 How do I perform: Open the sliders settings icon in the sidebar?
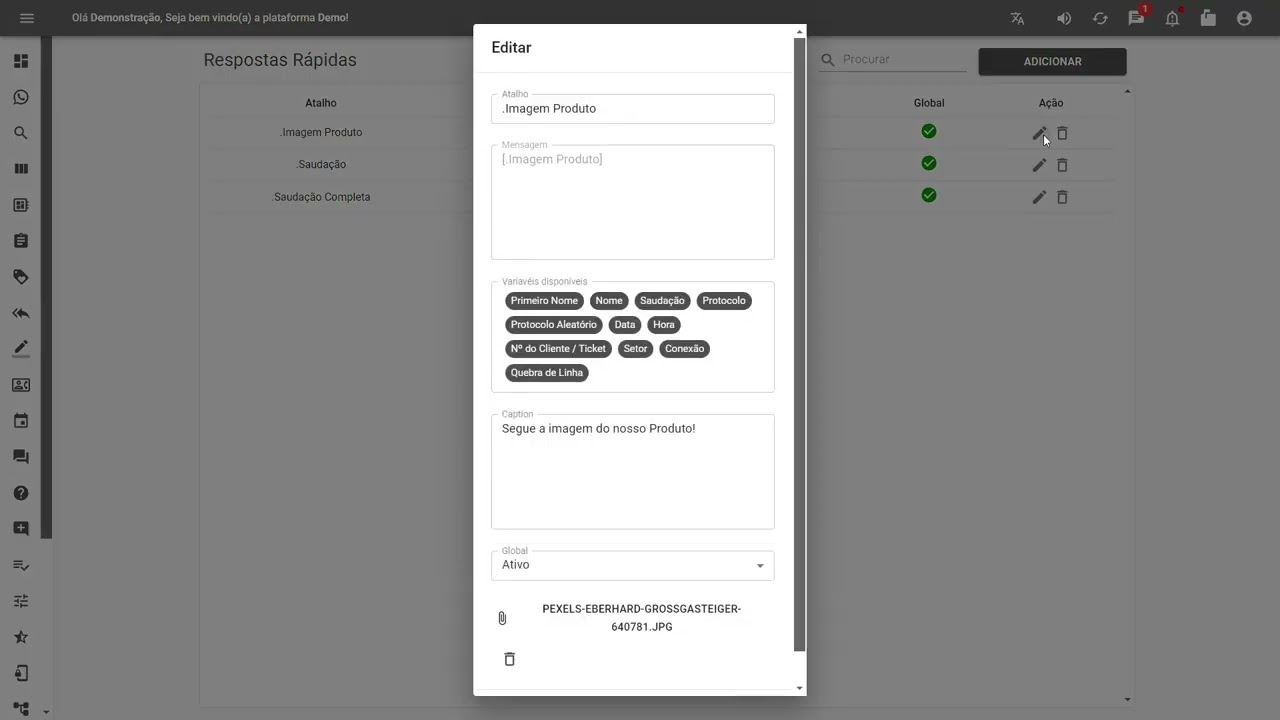click(21, 601)
